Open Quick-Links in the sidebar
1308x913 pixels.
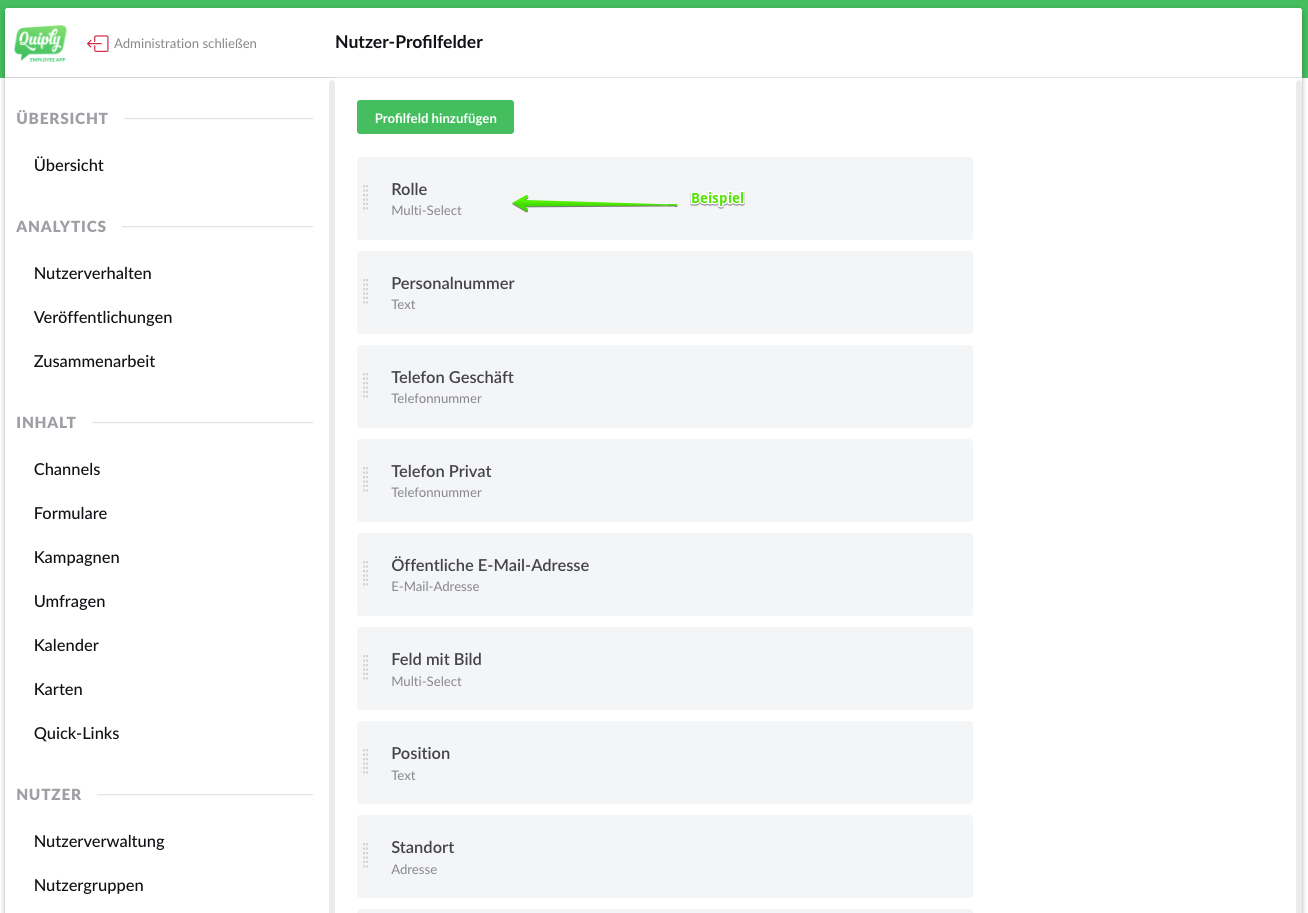(x=76, y=733)
